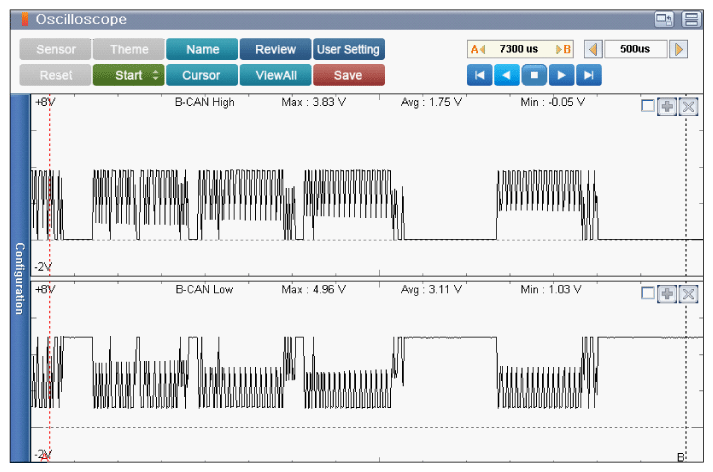This screenshot has width=713, height=472.
Task: Decrease the 500us time base
Action: click(592, 49)
